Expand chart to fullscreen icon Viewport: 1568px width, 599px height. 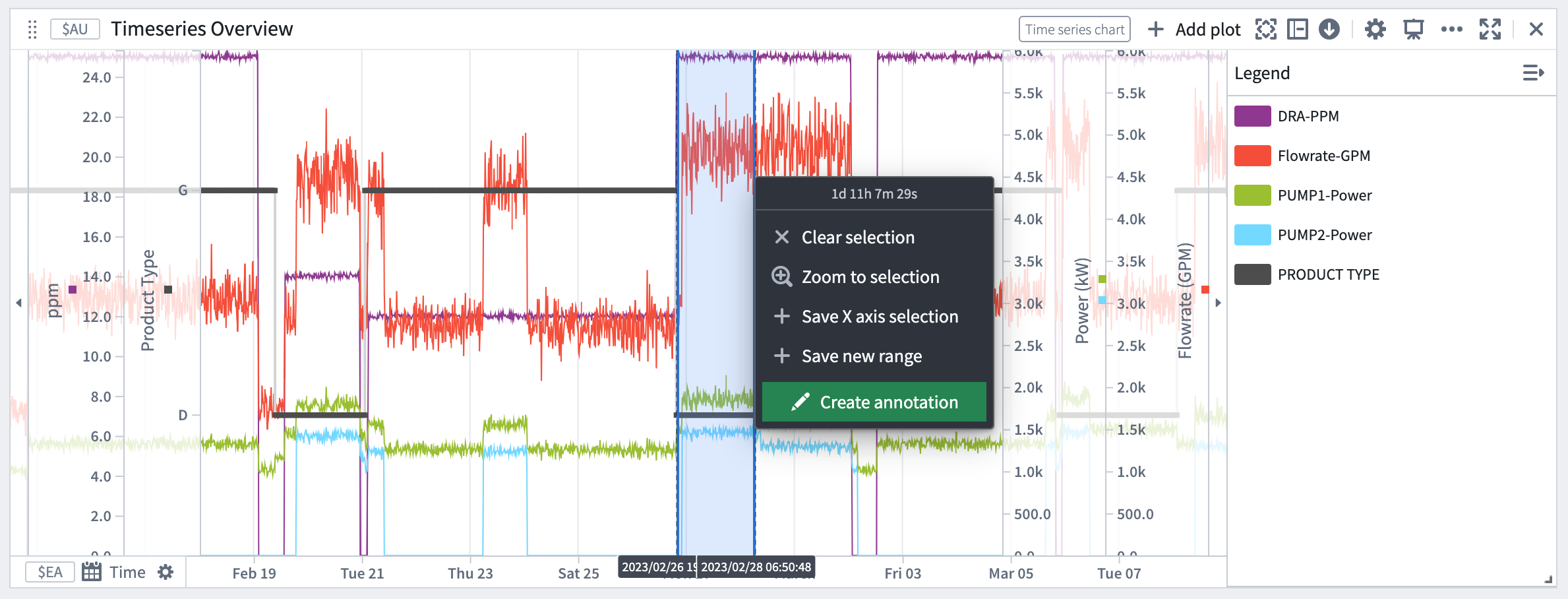[1490, 29]
